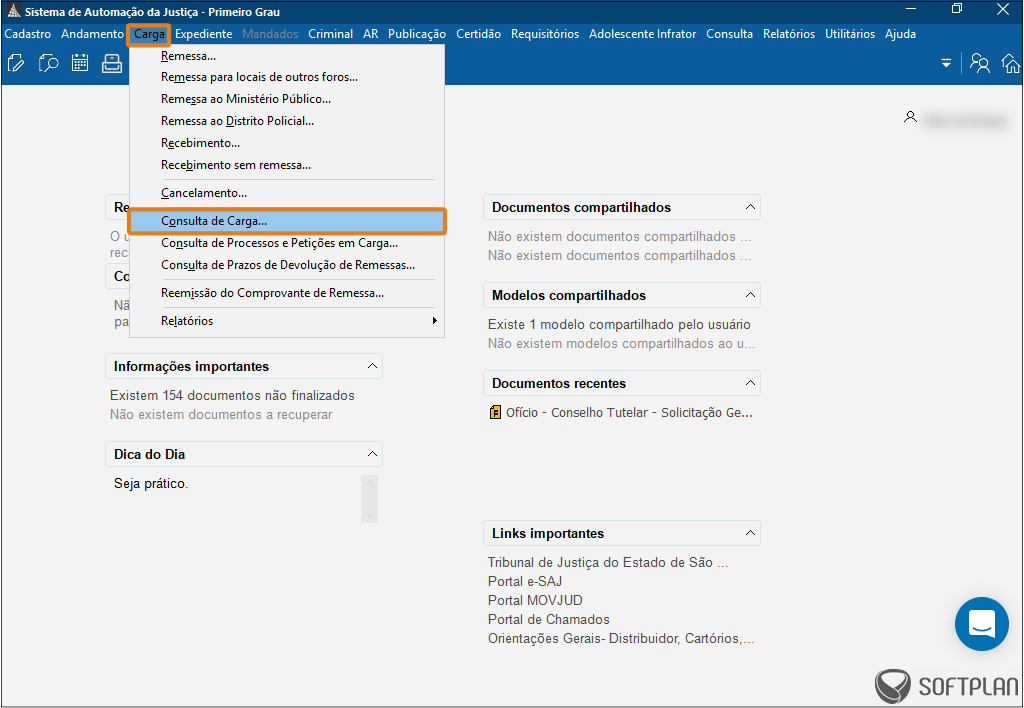Open the Criminal menu
This screenshot has width=1024, height=708.
click(x=330, y=34)
